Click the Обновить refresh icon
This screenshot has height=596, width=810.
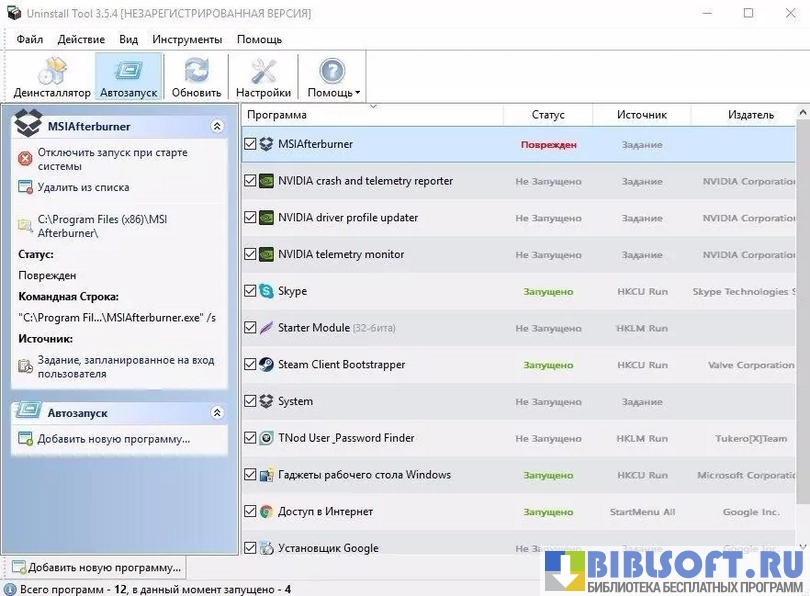196,76
